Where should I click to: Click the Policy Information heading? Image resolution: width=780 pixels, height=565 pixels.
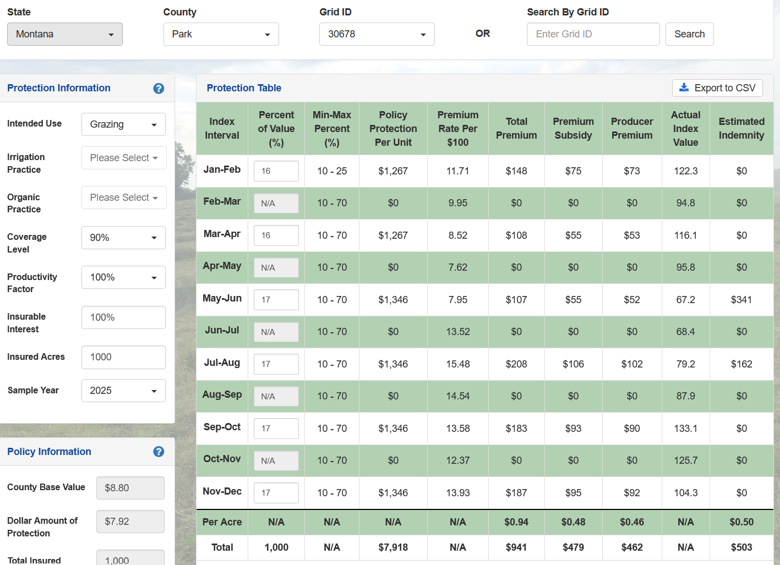49,452
